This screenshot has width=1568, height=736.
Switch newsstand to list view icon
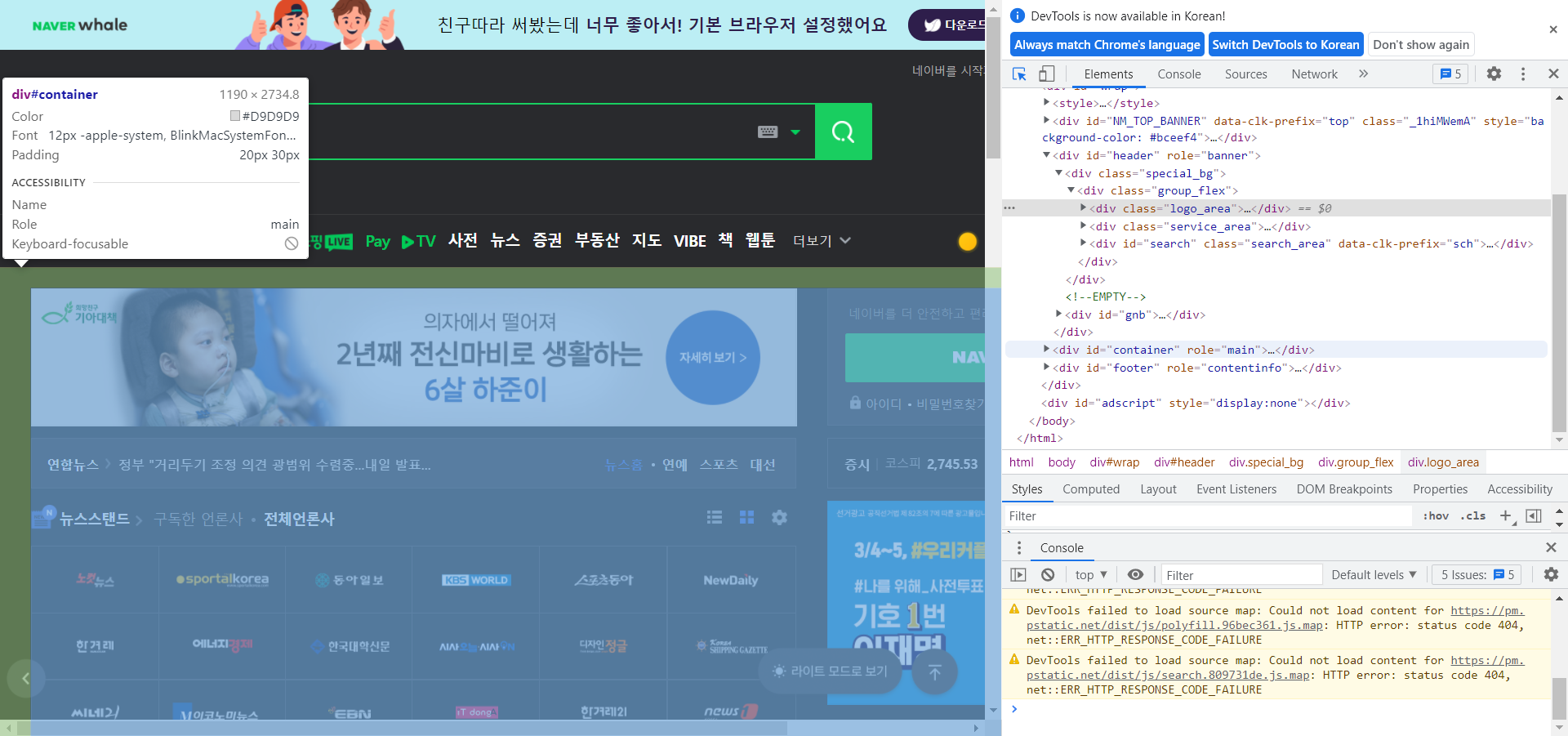715,517
